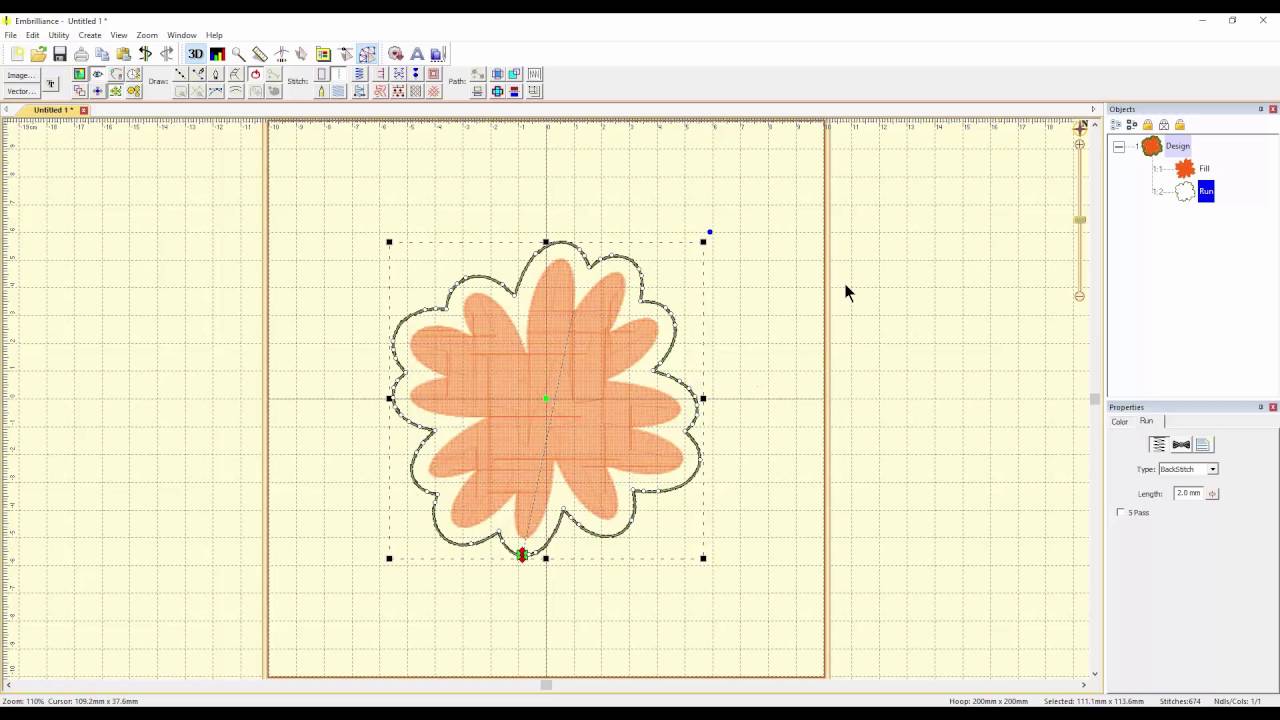Open the File menu
This screenshot has width=1280, height=720.
click(x=10, y=35)
